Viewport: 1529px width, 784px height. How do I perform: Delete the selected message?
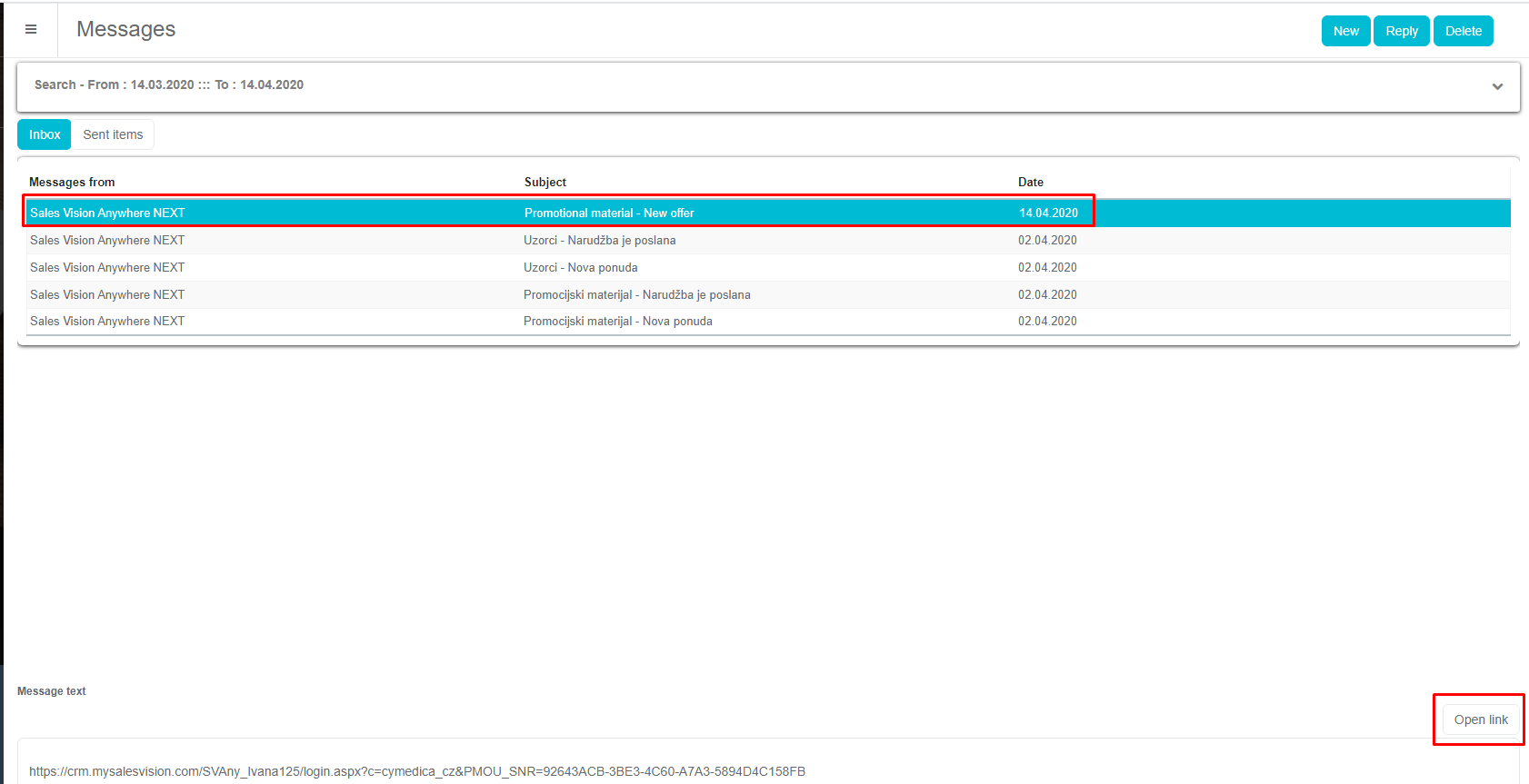click(x=1463, y=31)
